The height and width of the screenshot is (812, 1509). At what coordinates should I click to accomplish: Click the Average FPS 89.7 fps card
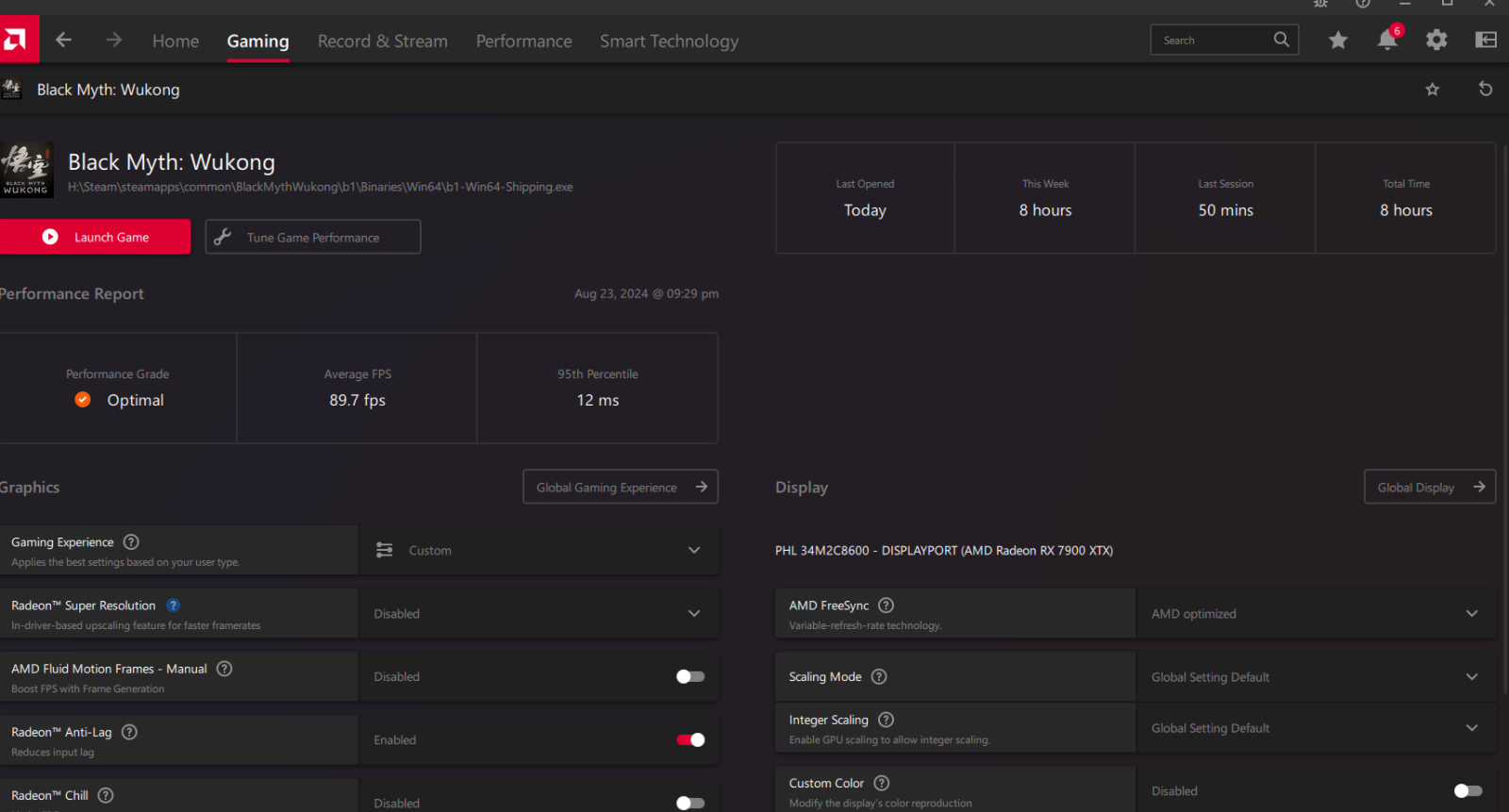tap(357, 388)
